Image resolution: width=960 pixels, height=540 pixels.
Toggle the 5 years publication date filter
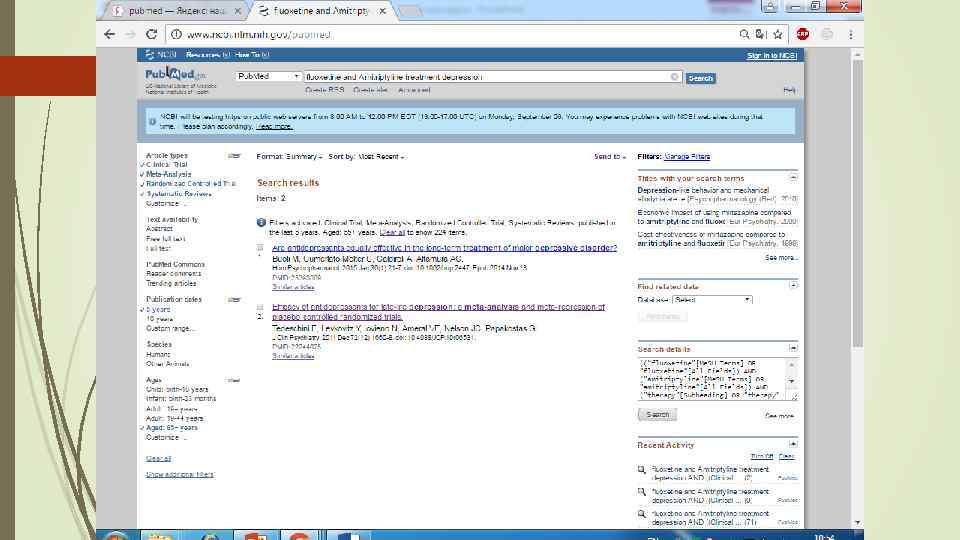click(x=158, y=310)
